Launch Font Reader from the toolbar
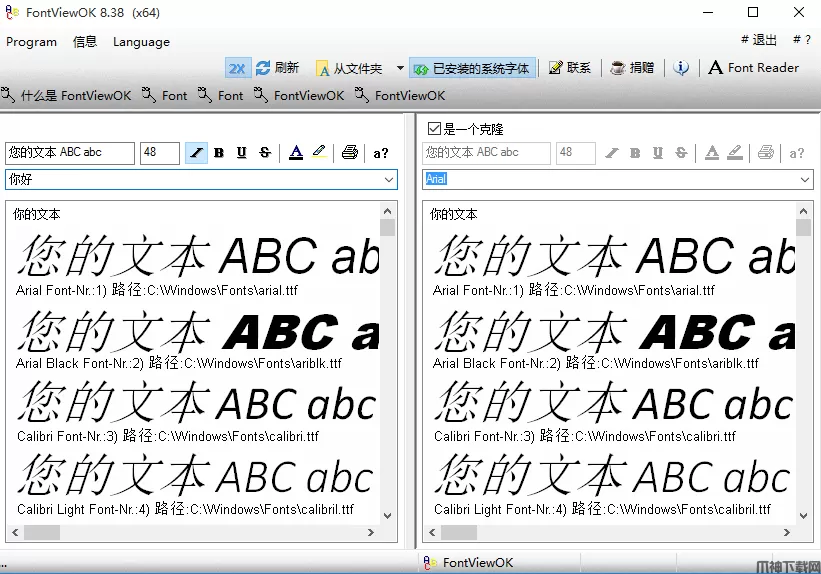Screen dimensions: 821x574 (754, 68)
